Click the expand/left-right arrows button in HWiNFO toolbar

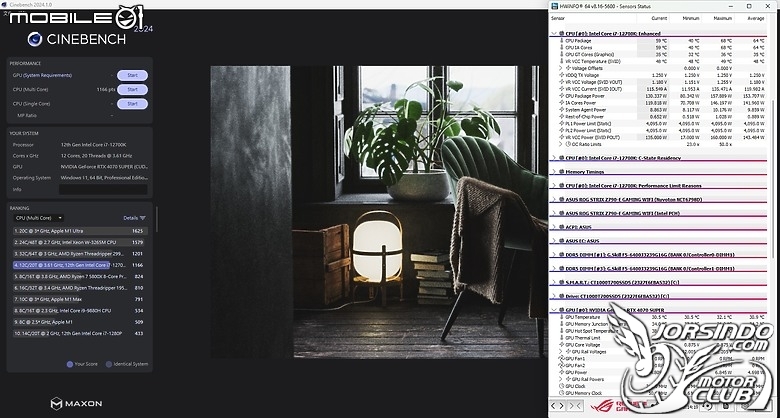click(557, 406)
